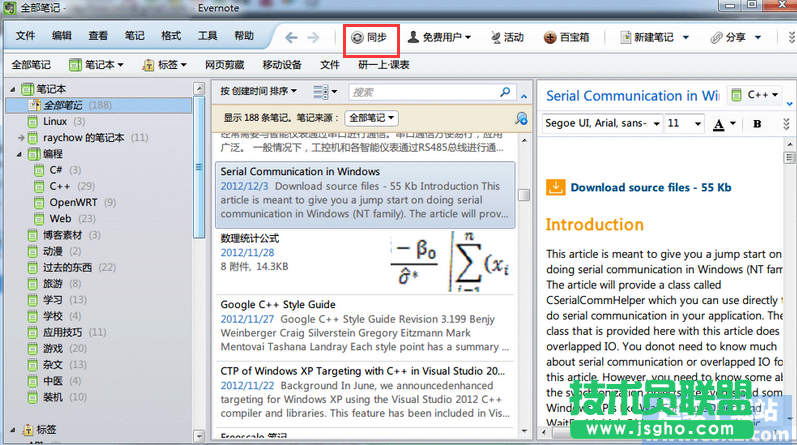Open the 免费用户 account dropdown
The image size is (797, 445).
439,38
